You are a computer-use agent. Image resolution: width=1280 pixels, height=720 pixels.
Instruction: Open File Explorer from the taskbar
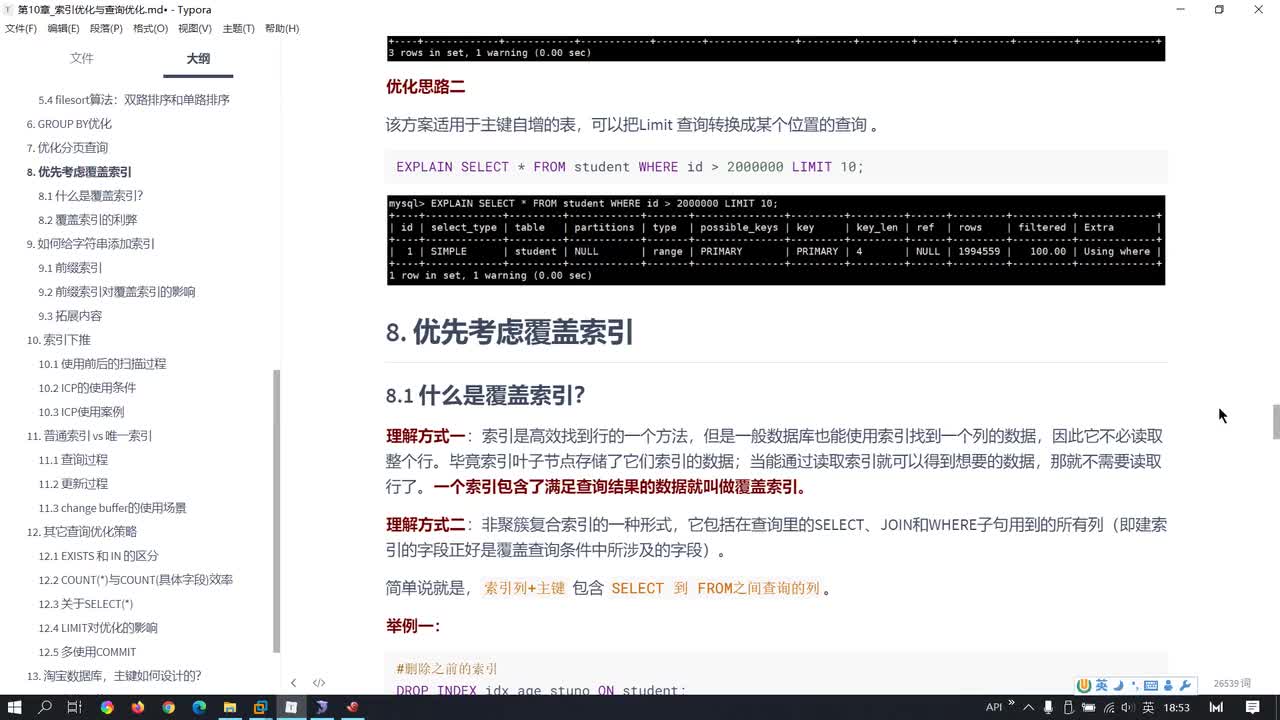[x=230, y=707]
